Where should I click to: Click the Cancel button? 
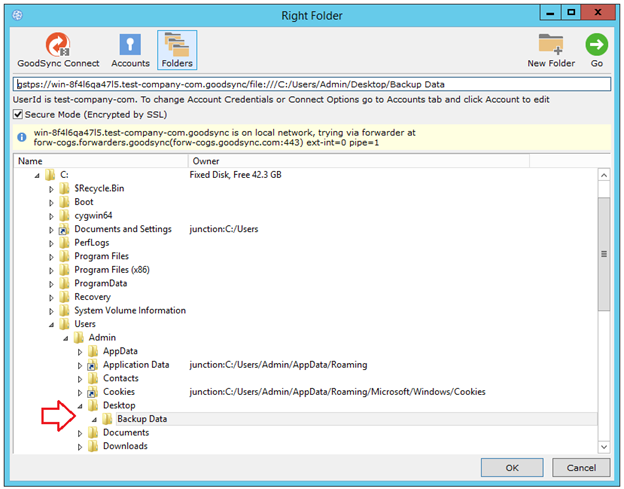click(x=580, y=467)
